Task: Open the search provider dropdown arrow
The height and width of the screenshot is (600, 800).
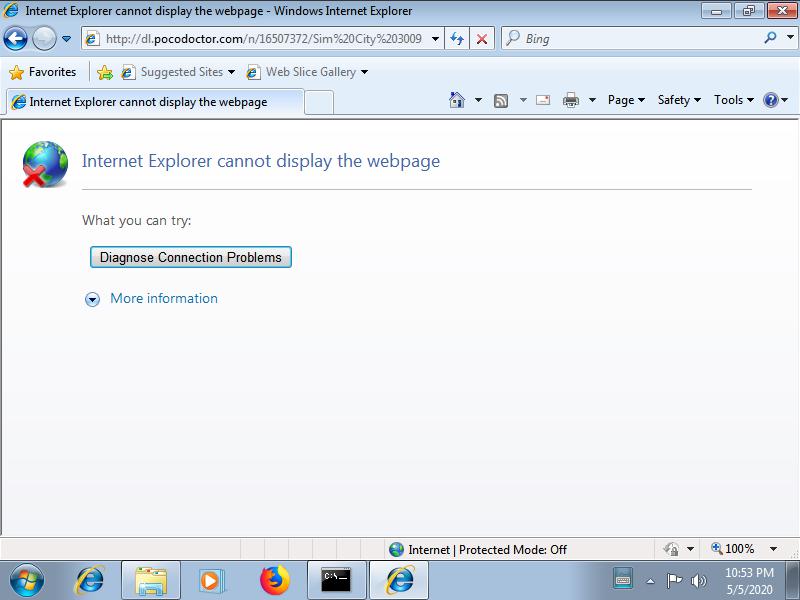Action: click(790, 38)
